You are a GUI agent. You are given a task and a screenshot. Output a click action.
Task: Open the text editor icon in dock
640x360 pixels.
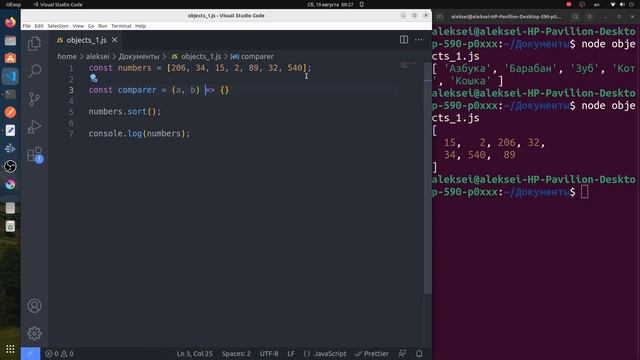pos(10,130)
